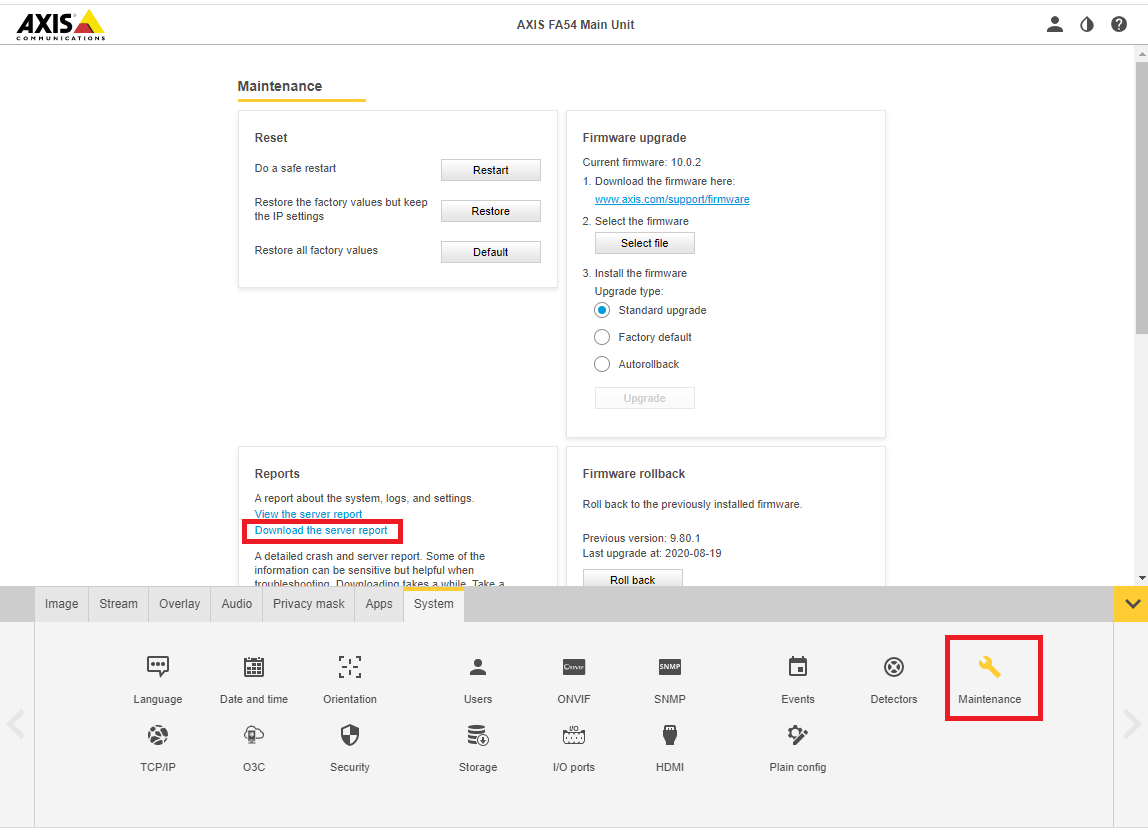
Task: Click Download the server report link
Action: tap(321, 530)
